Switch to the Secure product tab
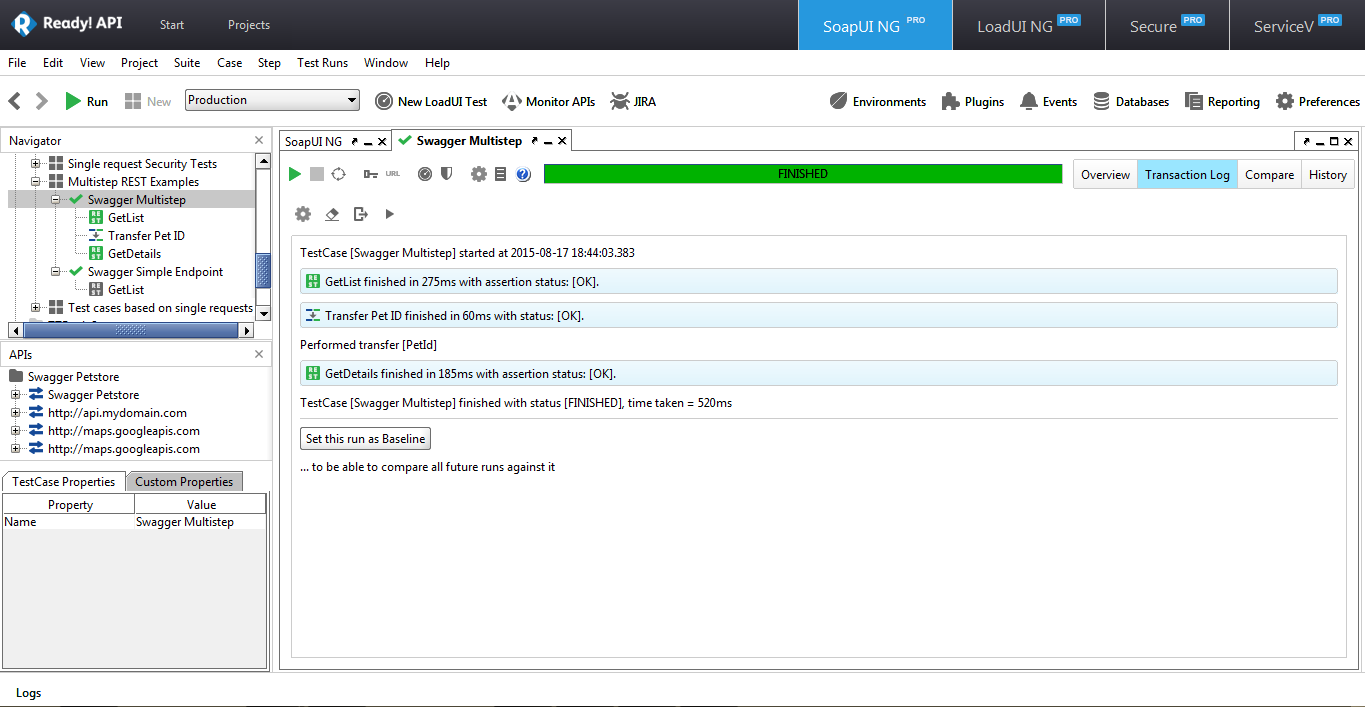The height and width of the screenshot is (707, 1365). tap(1167, 25)
